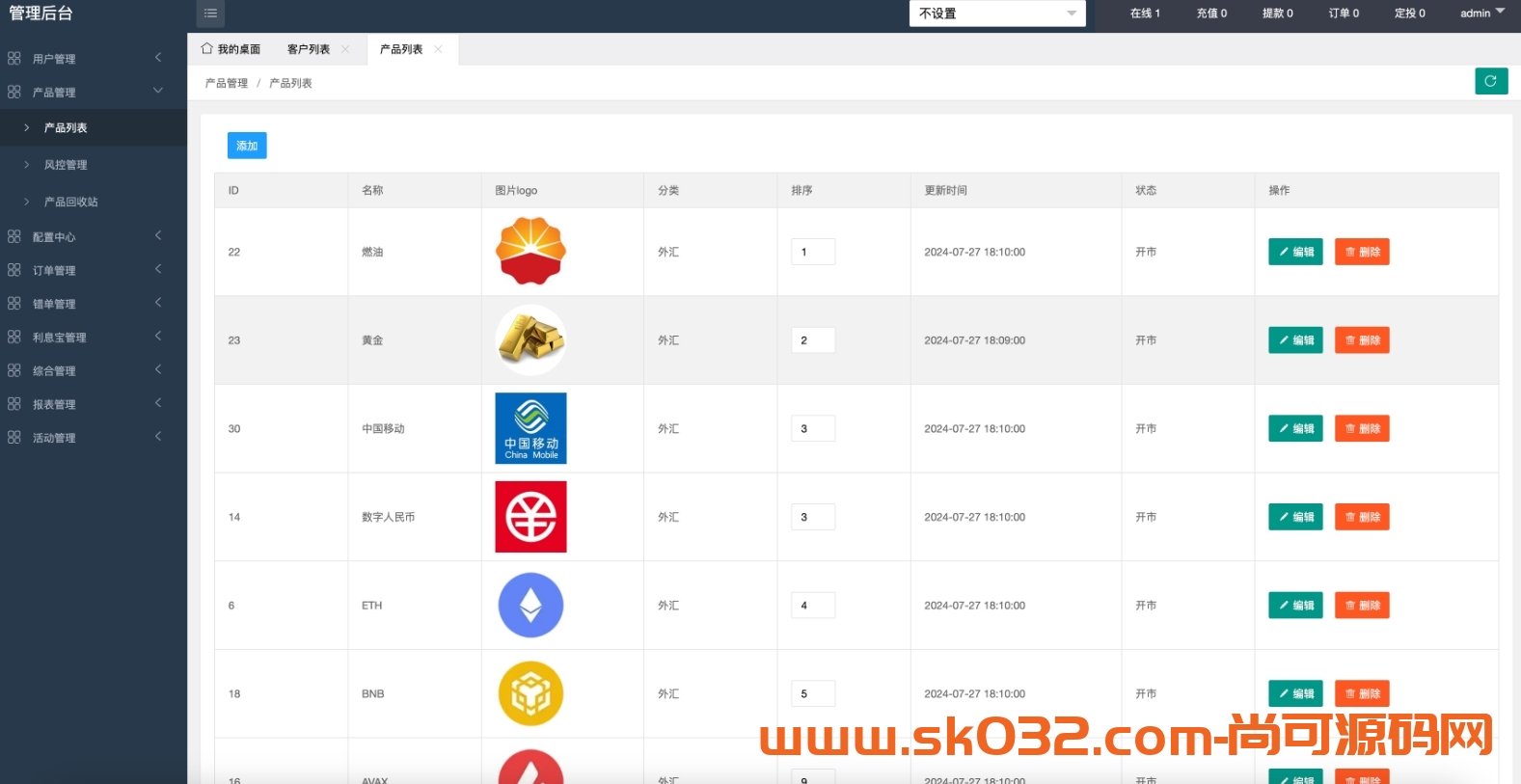Viewport: 1521px width, 784px height.
Task: Click 删除 for the 中国移动 row
Action: [x=1362, y=428]
